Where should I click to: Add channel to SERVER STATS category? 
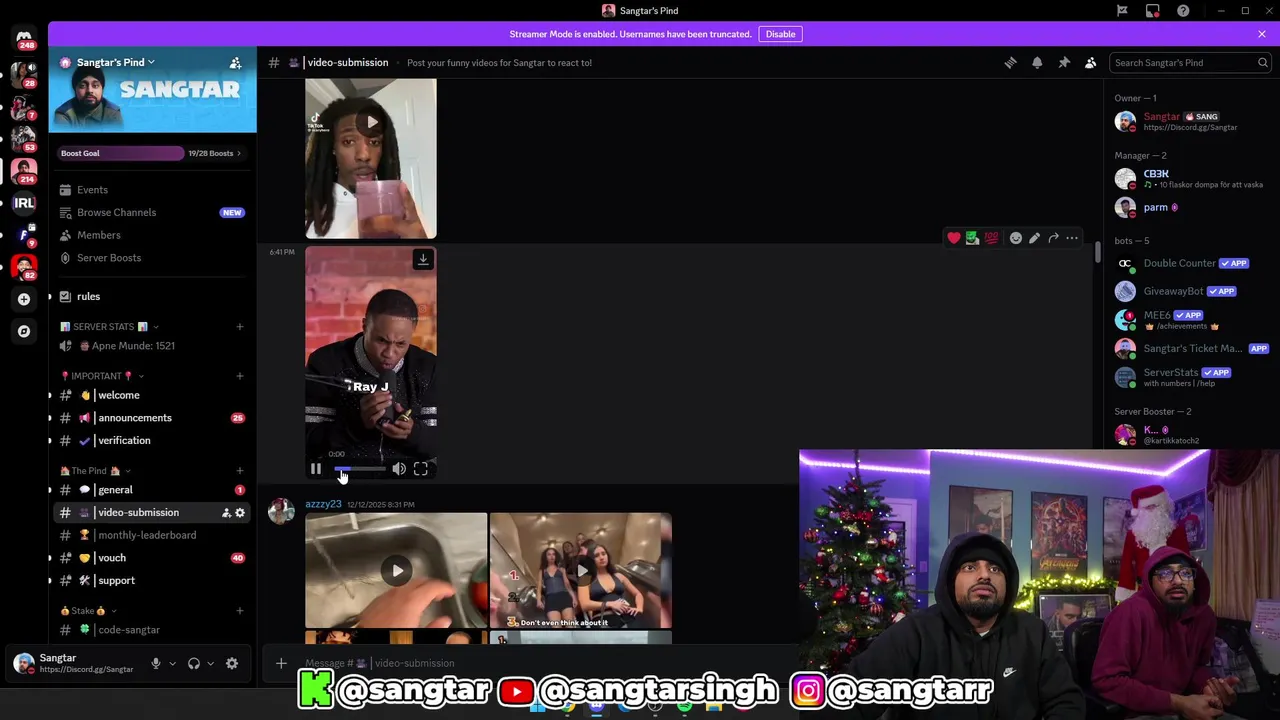[x=240, y=327]
